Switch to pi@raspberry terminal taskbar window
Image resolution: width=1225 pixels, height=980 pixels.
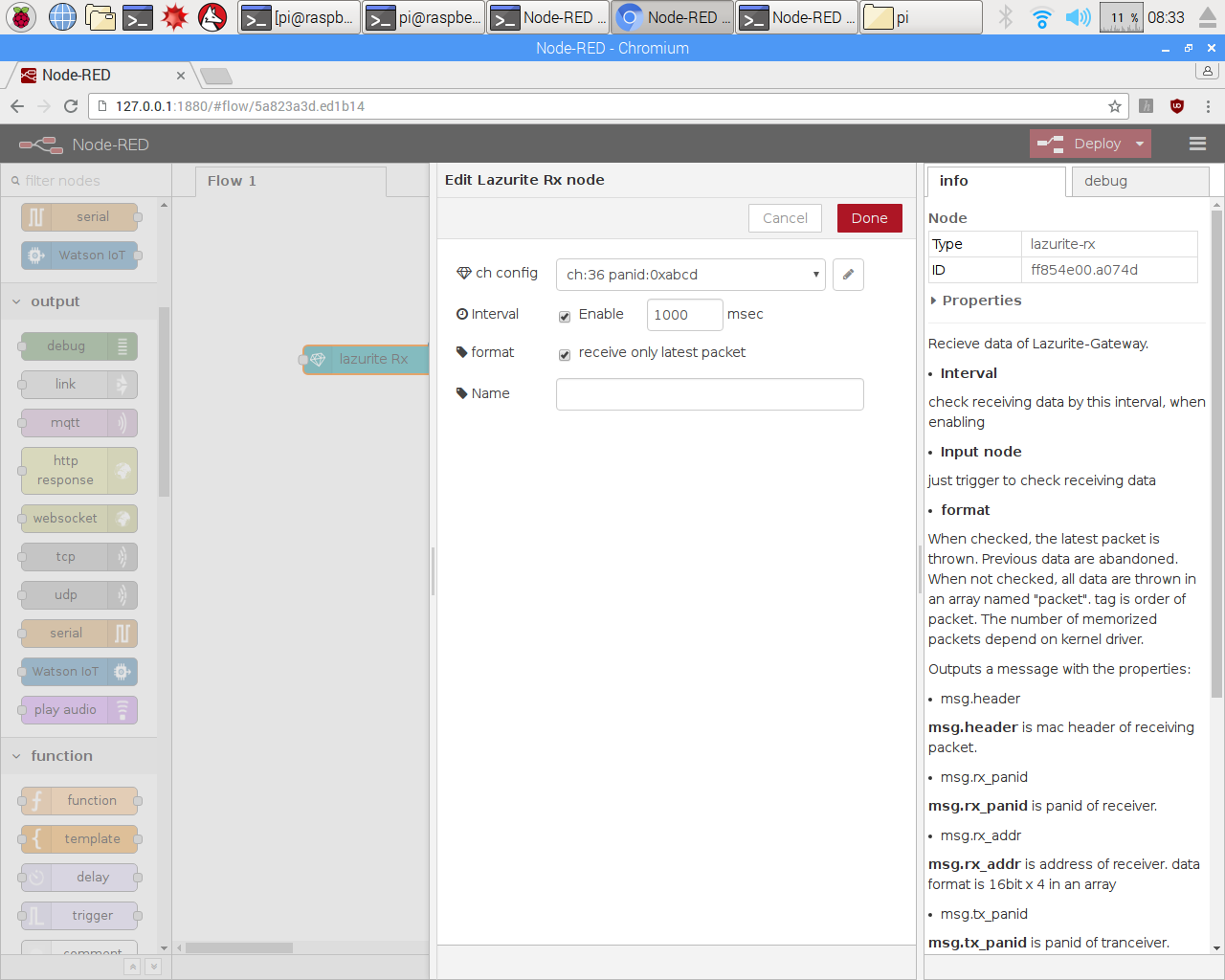click(423, 16)
